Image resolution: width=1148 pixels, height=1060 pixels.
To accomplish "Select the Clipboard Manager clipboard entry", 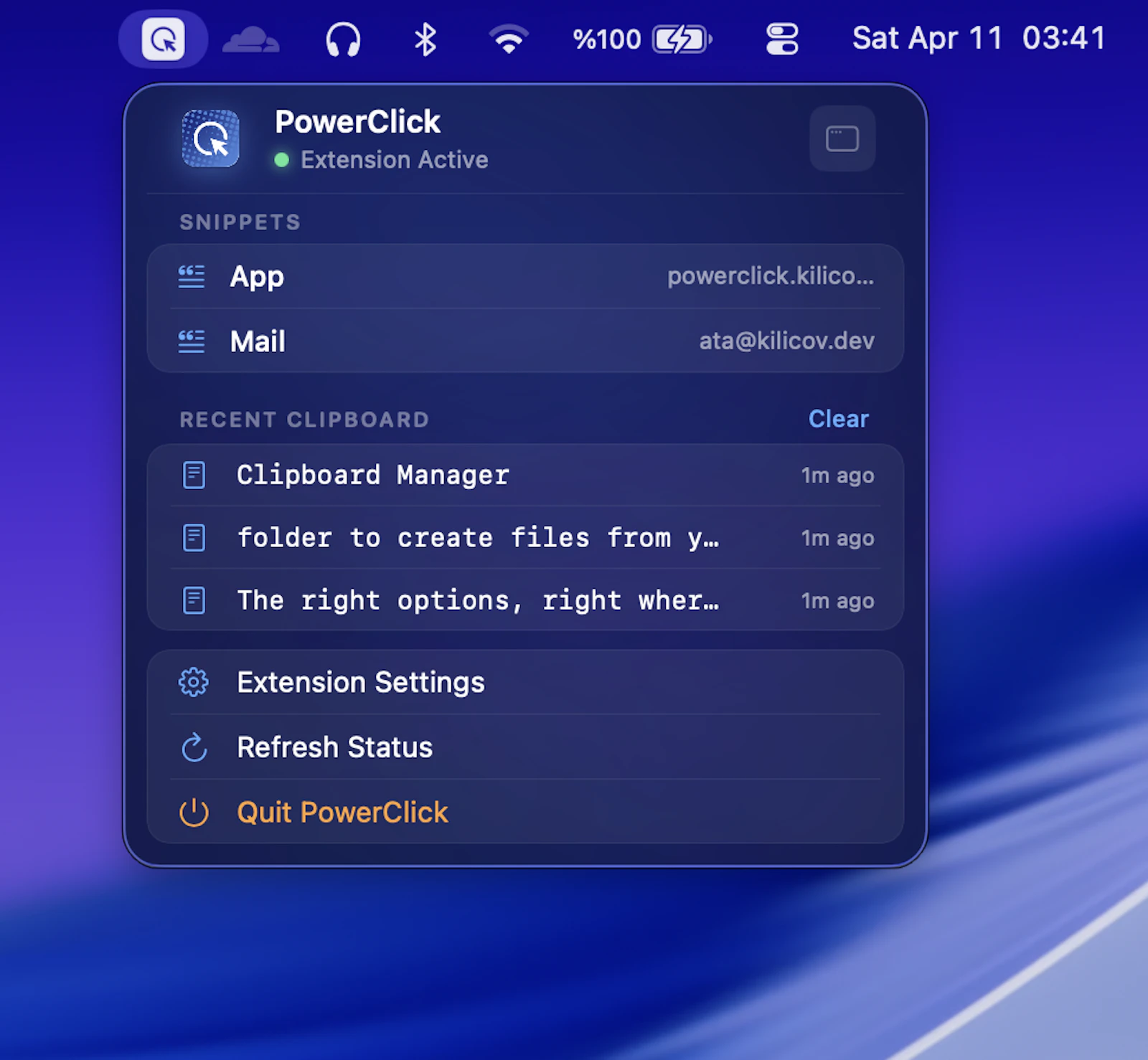I will pyautogui.click(x=525, y=475).
